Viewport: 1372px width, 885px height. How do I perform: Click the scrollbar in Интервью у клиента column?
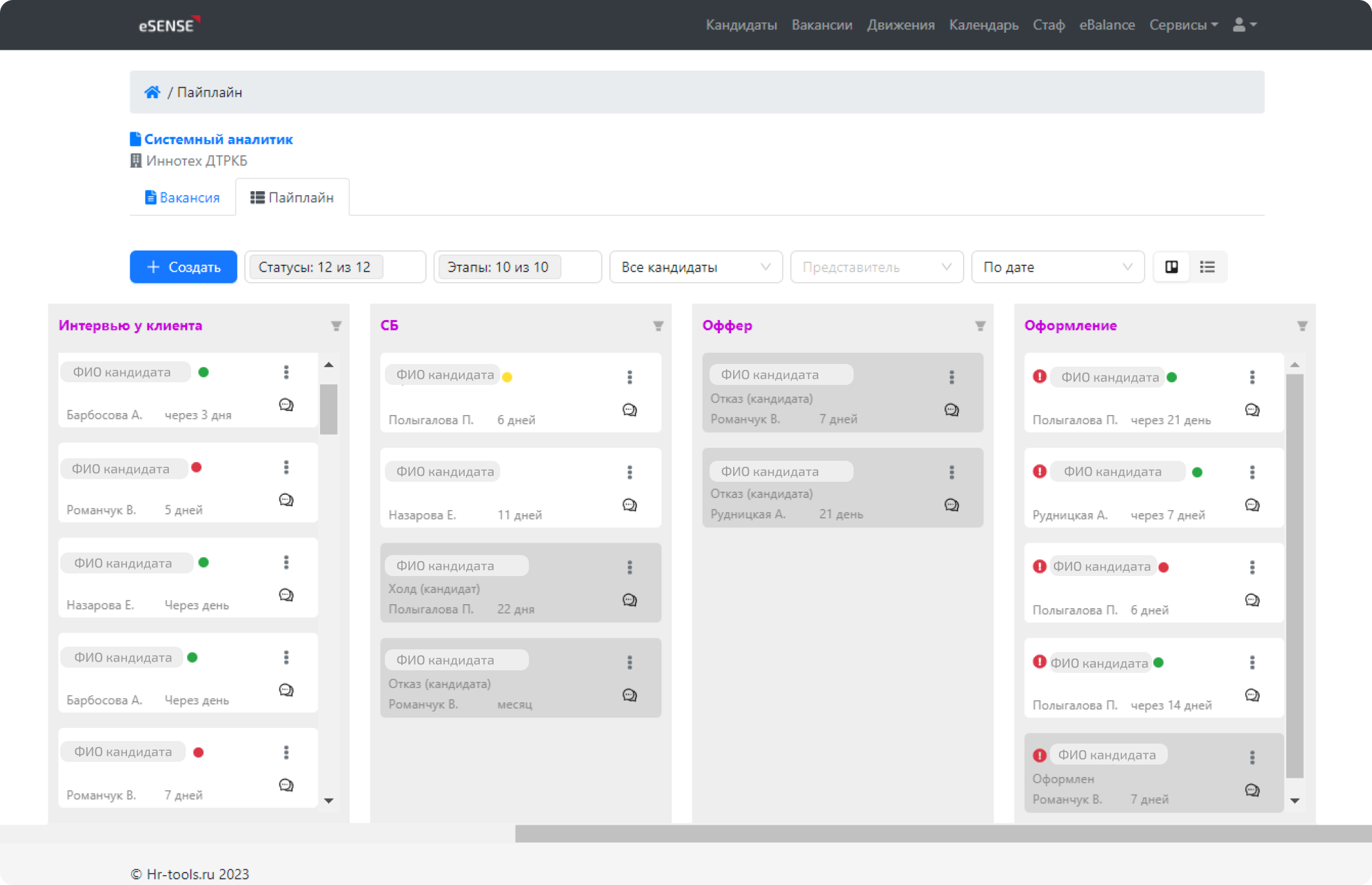click(x=330, y=406)
